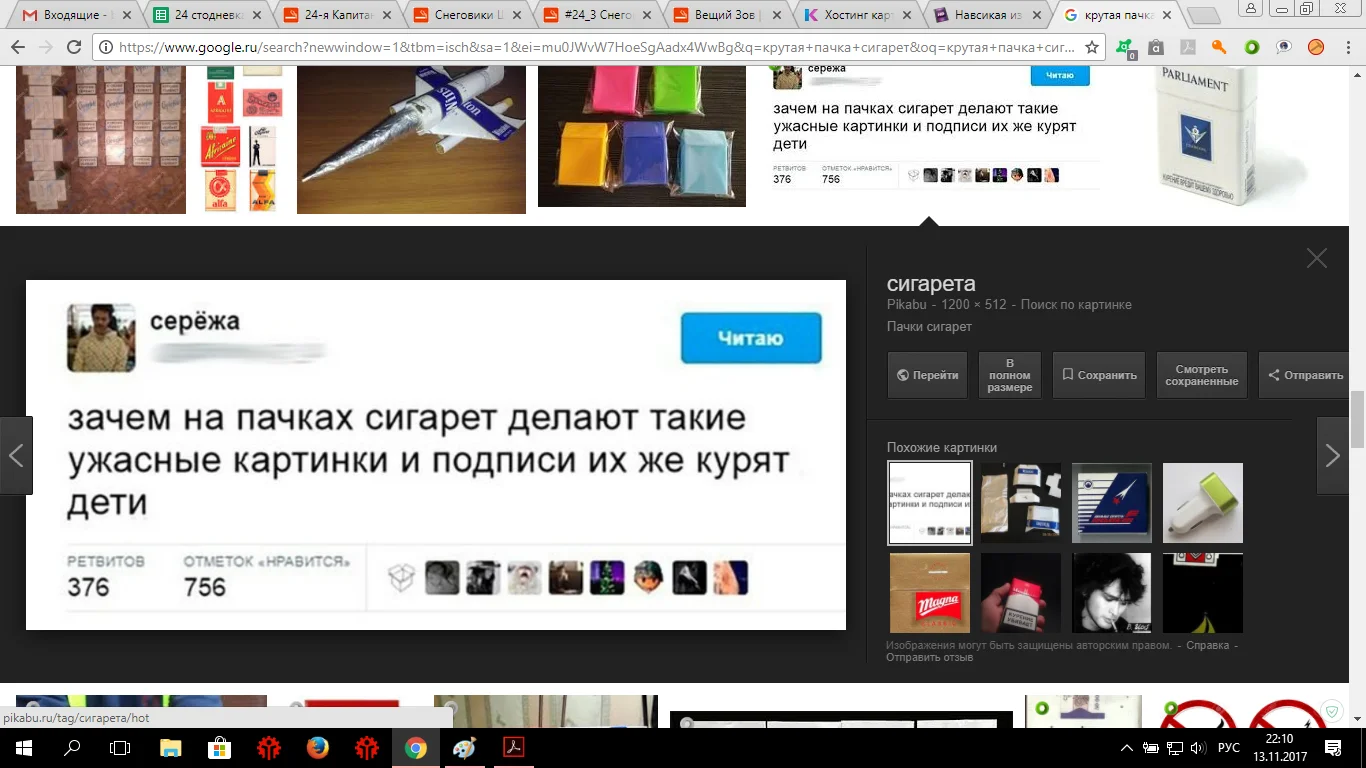Screen dimensions: 1366x768
Task: Show the previous image with the left arrow
Action: tap(16, 456)
